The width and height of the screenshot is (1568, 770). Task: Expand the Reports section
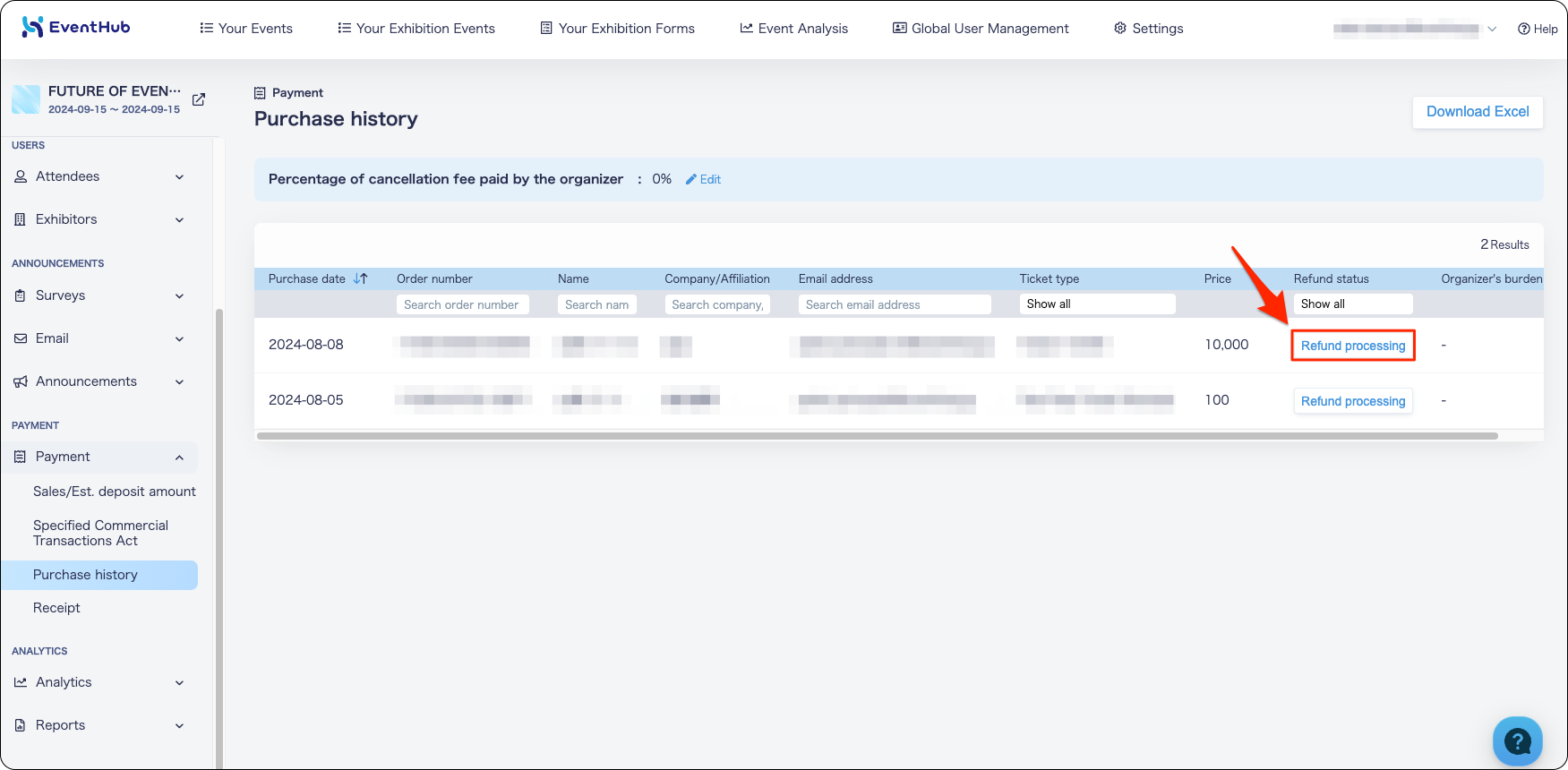tap(179, 726)
